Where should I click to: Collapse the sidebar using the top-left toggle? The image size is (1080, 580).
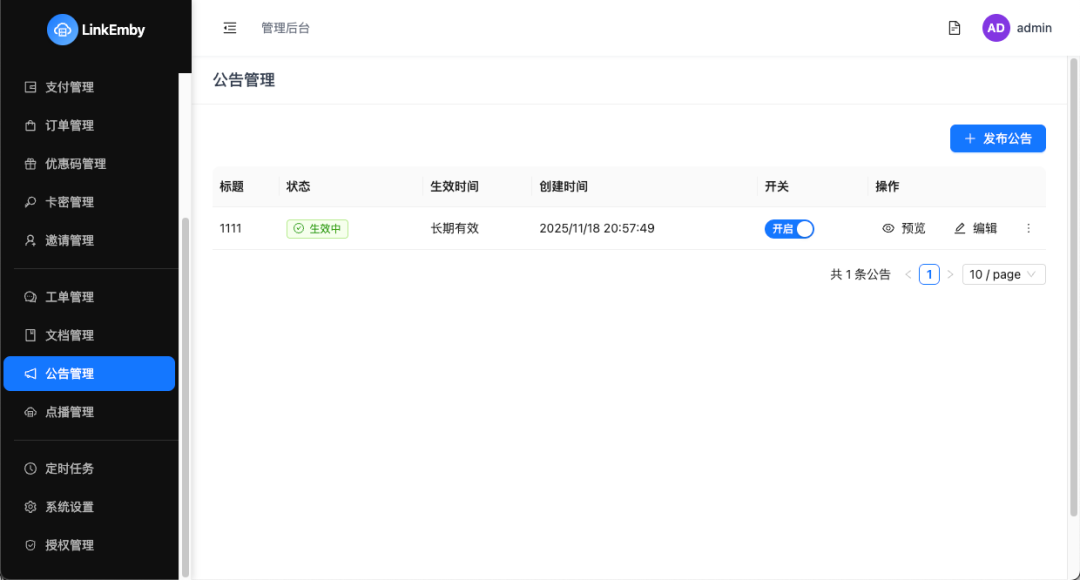[x=229, y=27]
